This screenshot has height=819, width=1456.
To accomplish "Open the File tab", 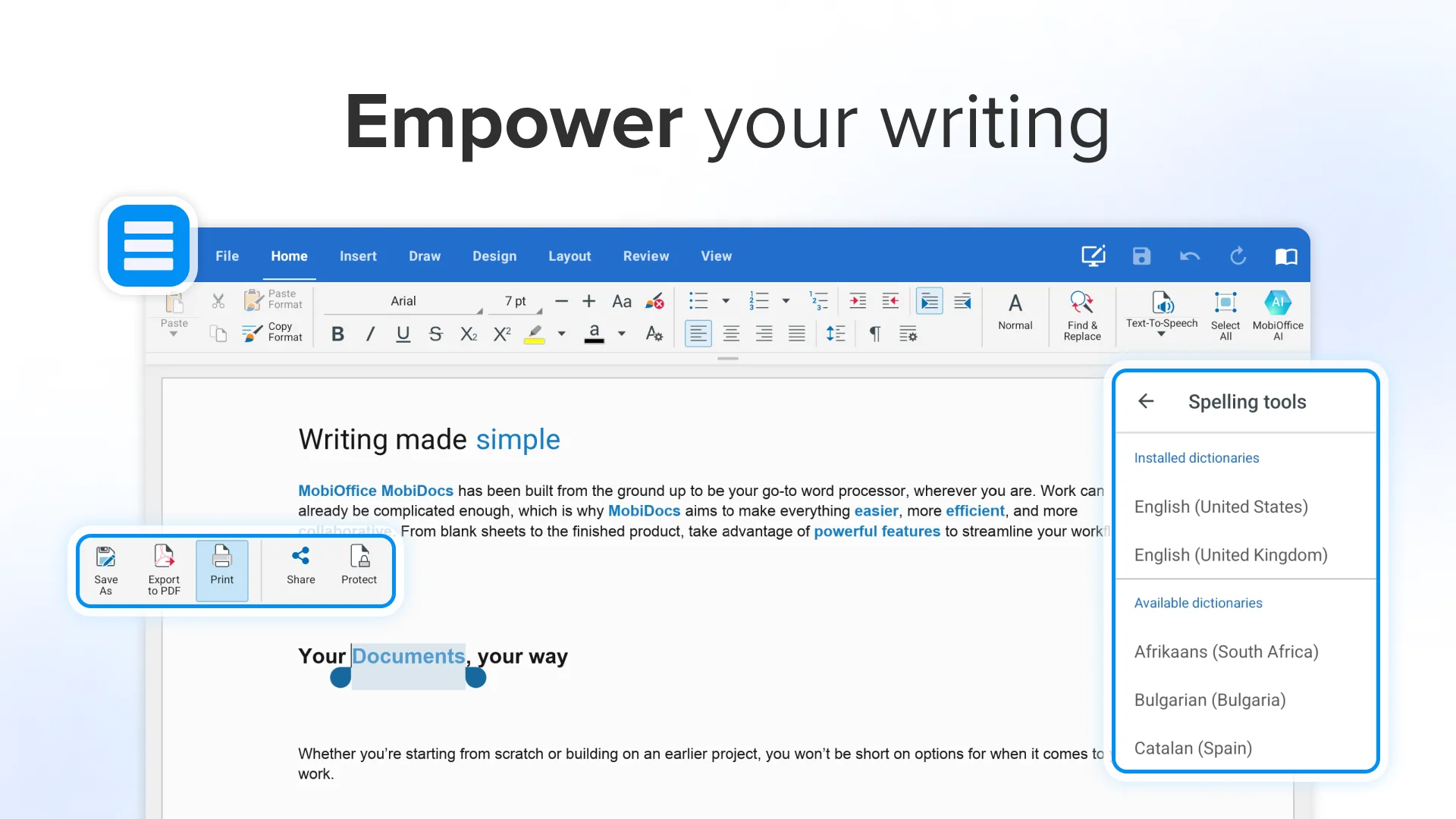I will point(227,256).
